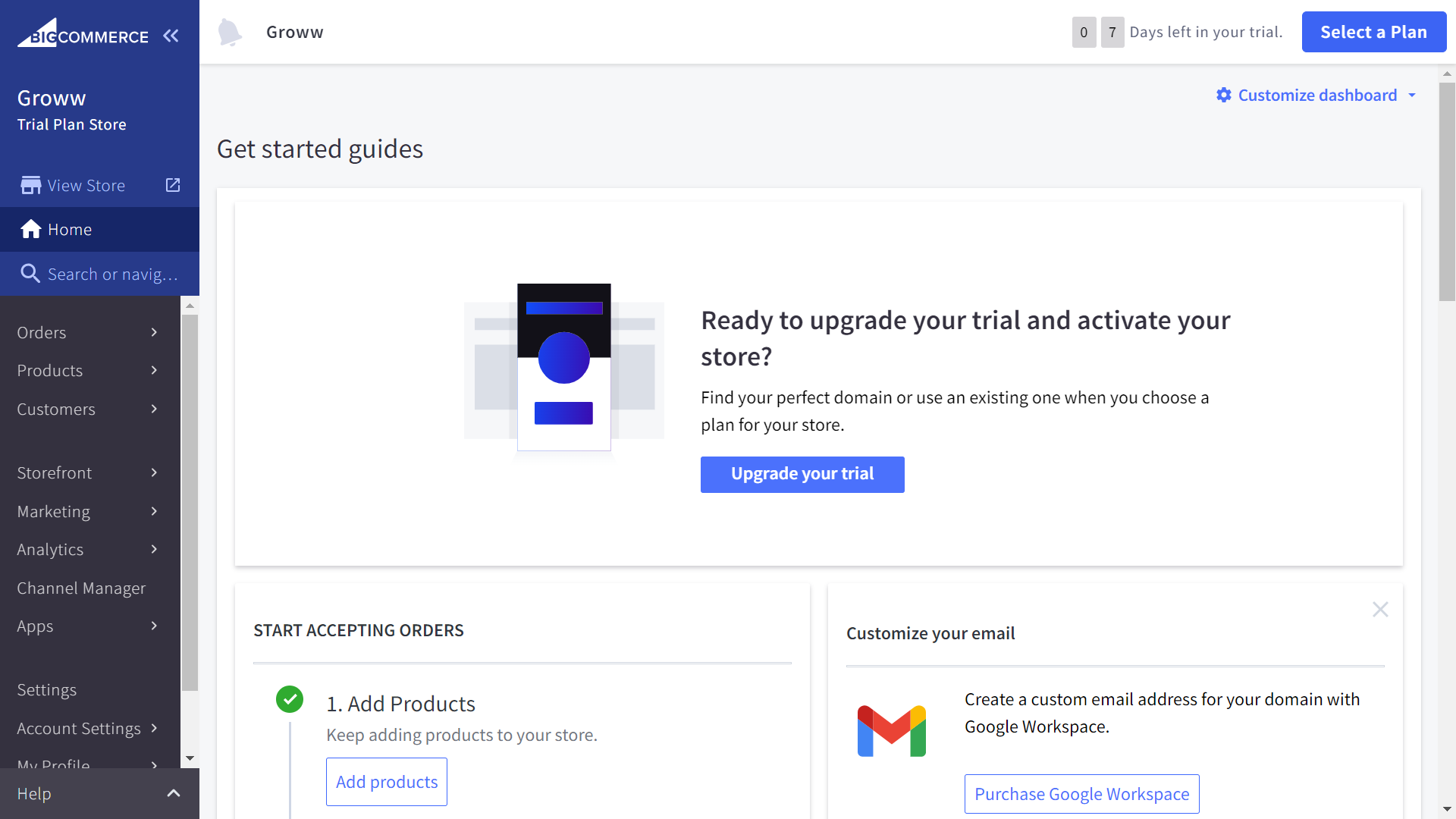Click the Customize dashboard gear icon
The image size is (1456, 819).
(x=1223, y=96)
